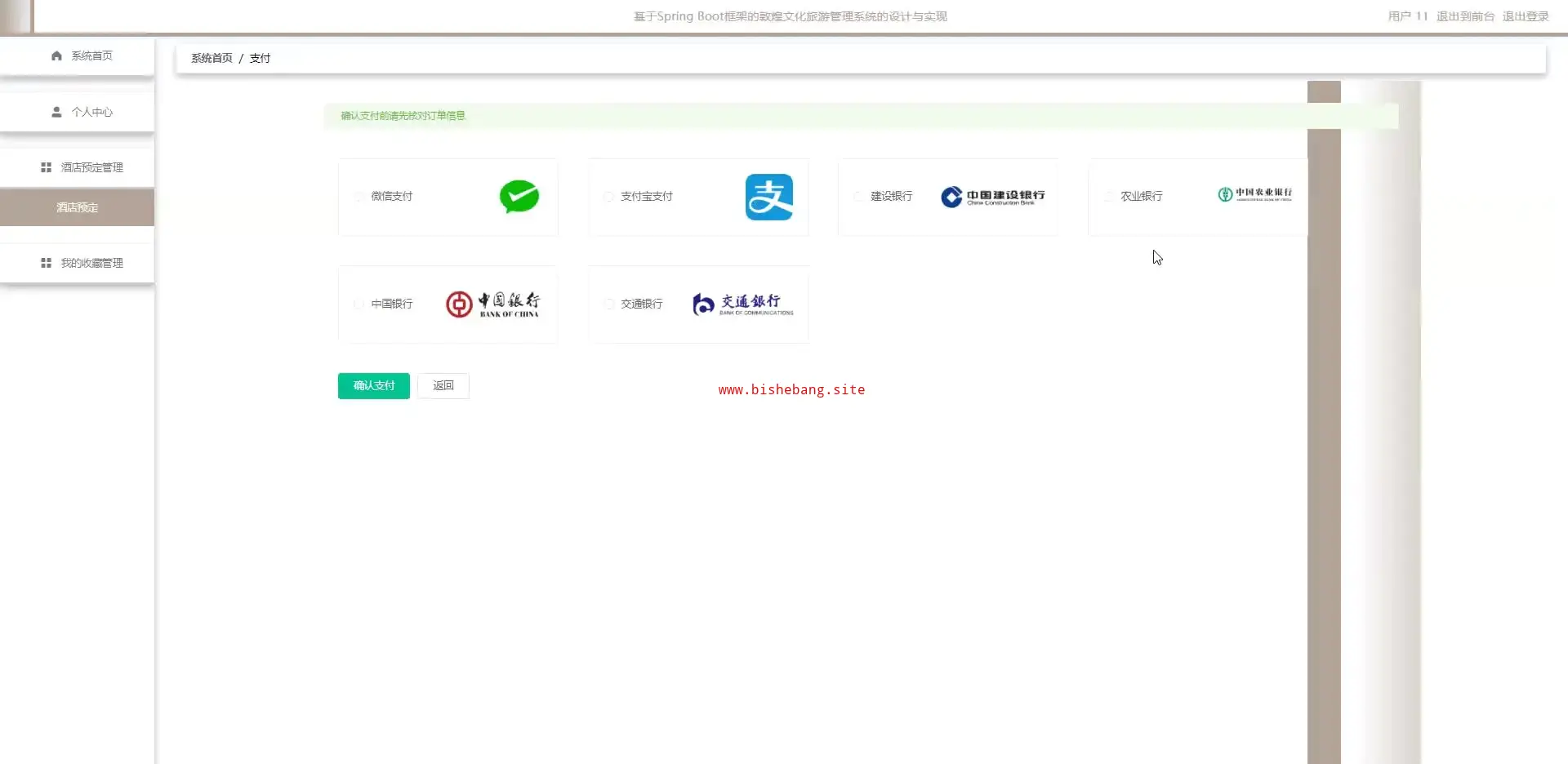This screenshot has width=1568, height=764.
Task: Expand the 酒店预定管理 sidebar menu
Action: pyautogui.click(x=78, y=167)
